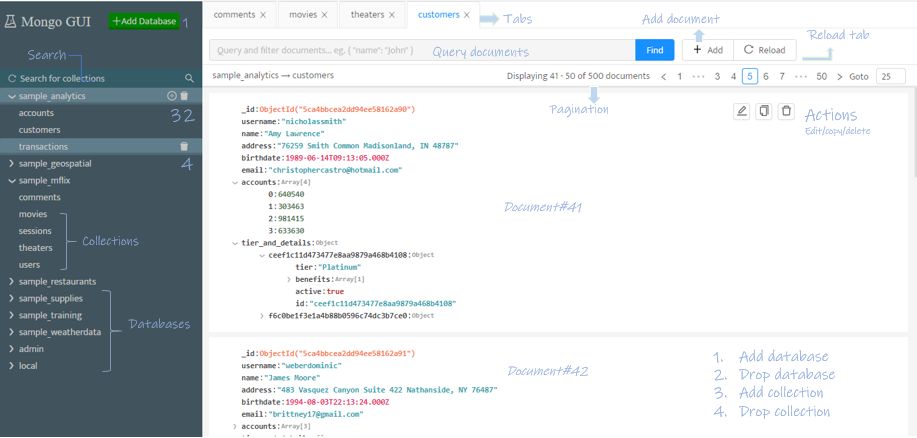Switch to the theaters tab
Image resolution: width=917 pixels, height=438 pixels.
point(367,15)
